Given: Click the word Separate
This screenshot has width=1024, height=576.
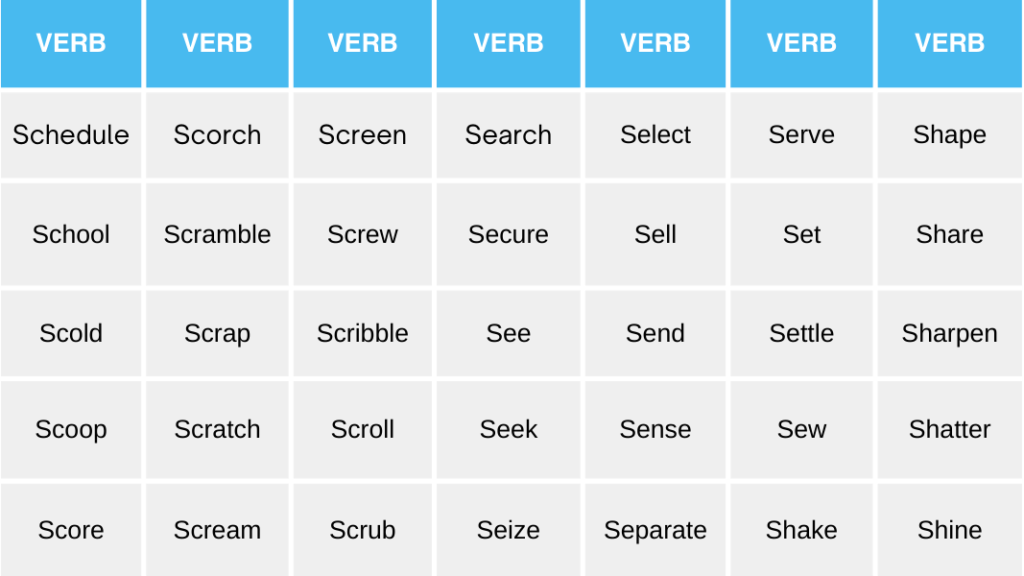Looking at the screenshot, I should [x=655, y=530].
